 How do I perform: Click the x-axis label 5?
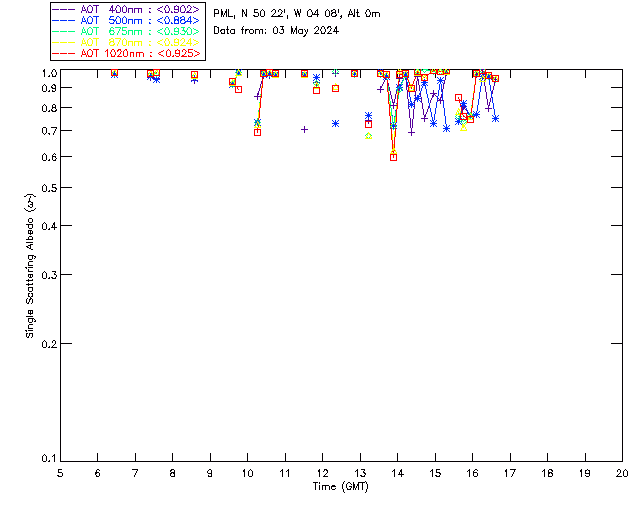(x=60, y=473)
